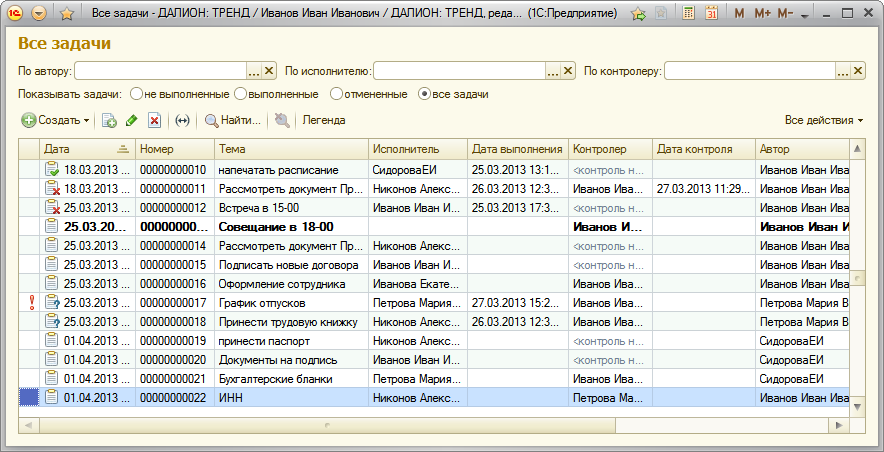Select the выполненные radio button
The height and width of the screenshot is (452, 884).
coord(240,94)
